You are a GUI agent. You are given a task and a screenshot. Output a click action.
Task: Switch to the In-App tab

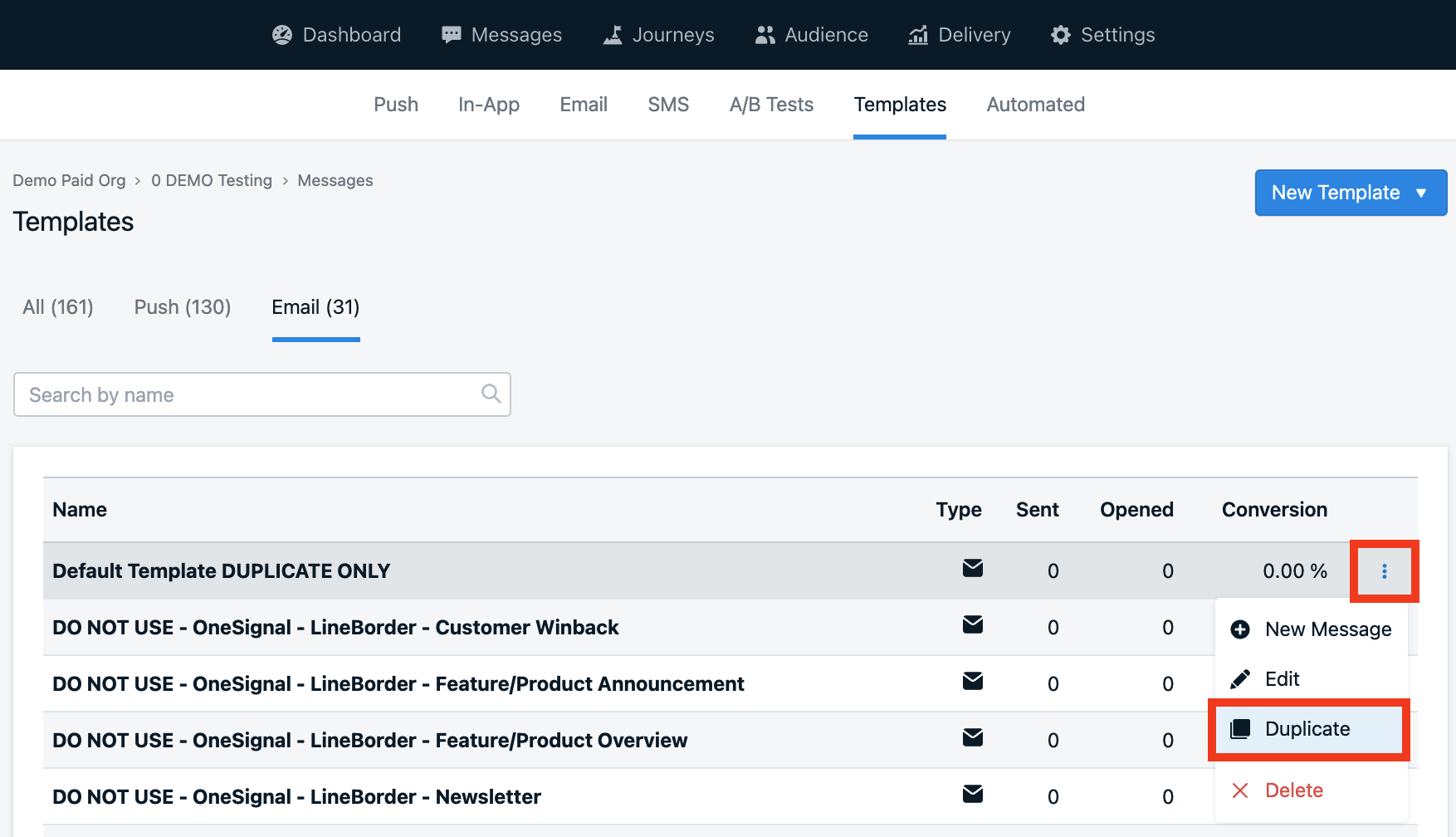click(489, 105)
